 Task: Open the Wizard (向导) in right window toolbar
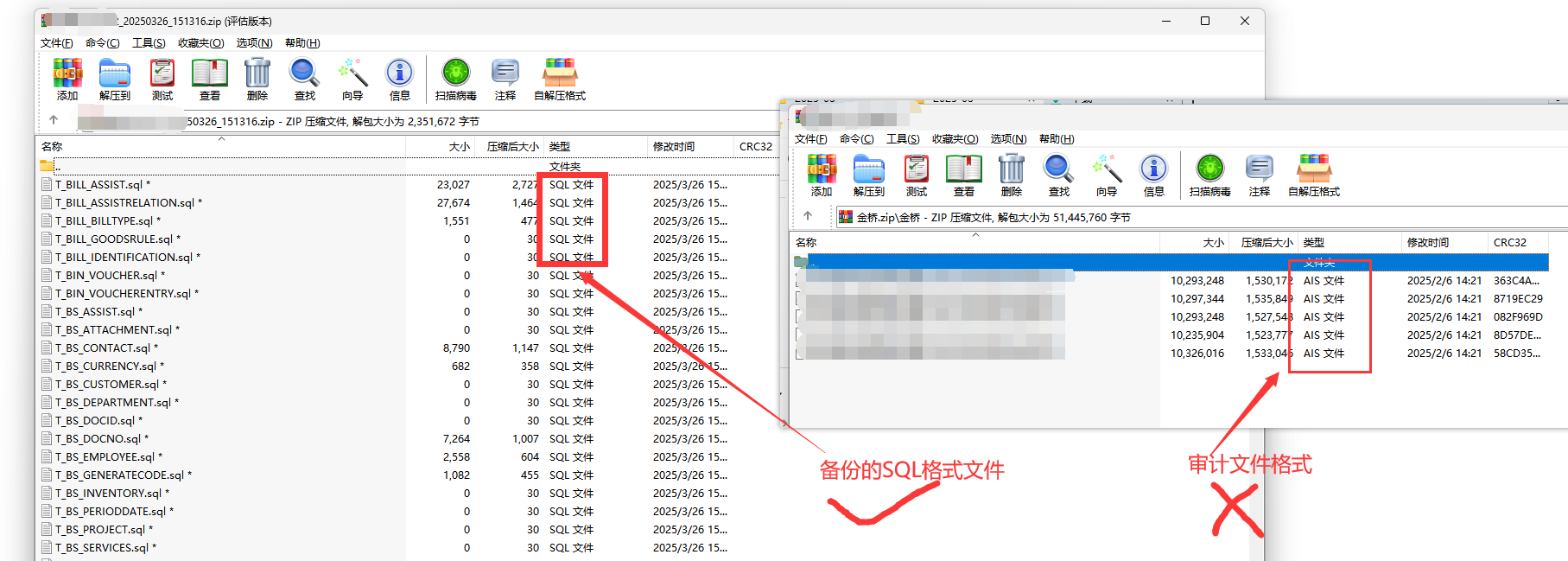coord(1106,175)
